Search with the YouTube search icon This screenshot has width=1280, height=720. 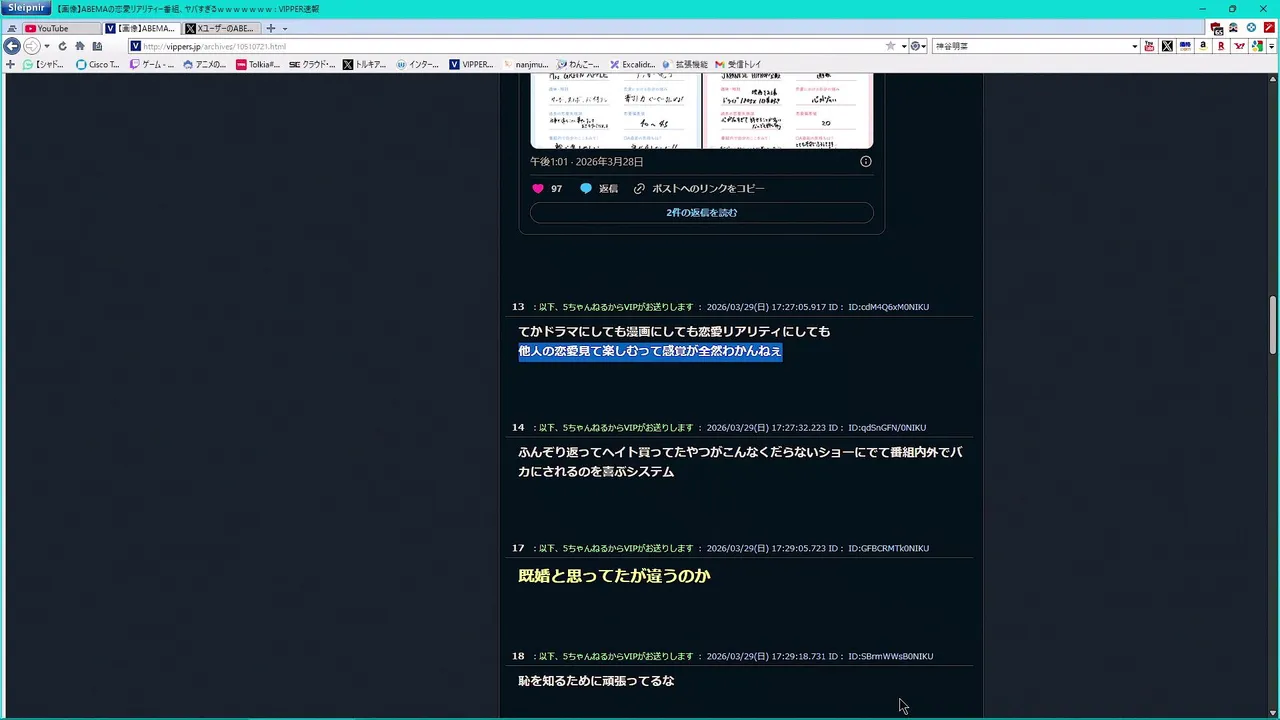click(1149, 46)
